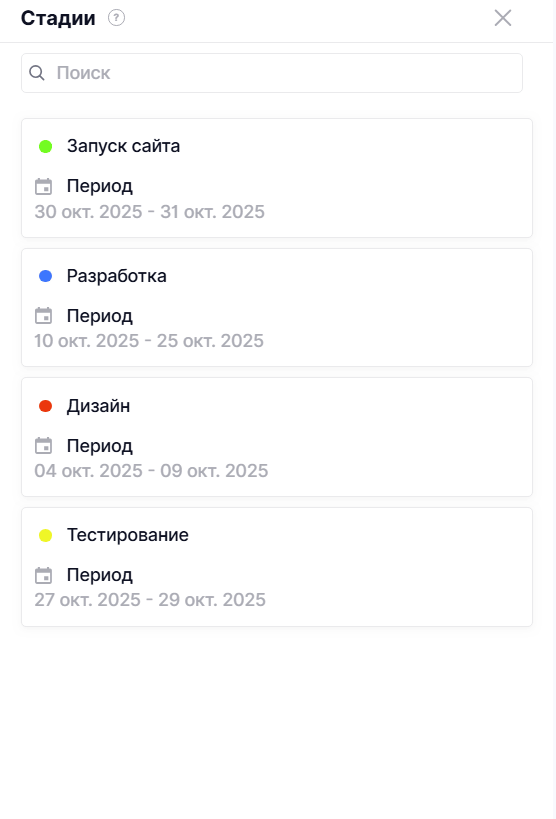The height and width of the screenshot is (819, 556).
Task: Click the yellow dot of Тестирование
Action: [x=45, y=535]
